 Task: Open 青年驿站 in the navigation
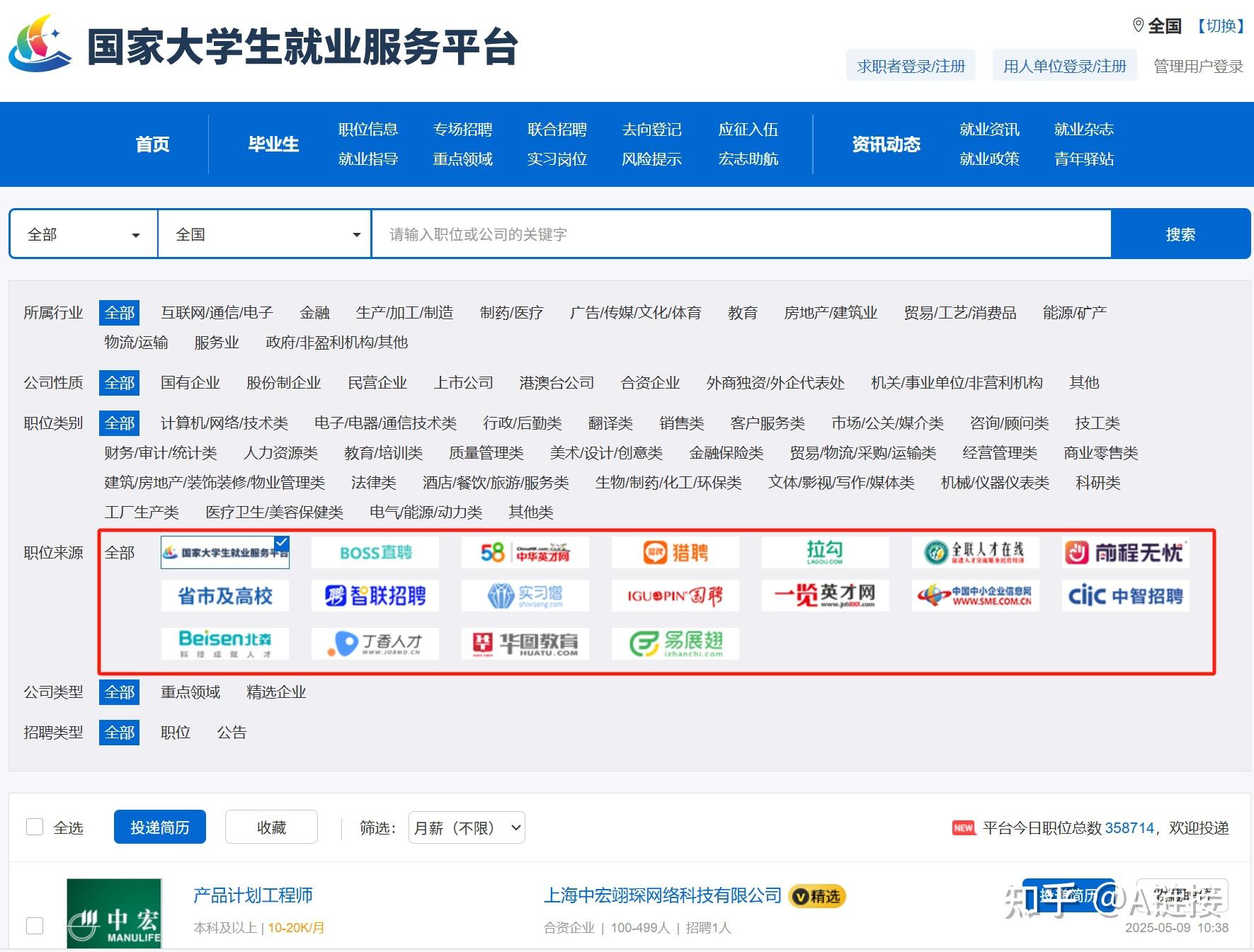tap(1084, 159)
